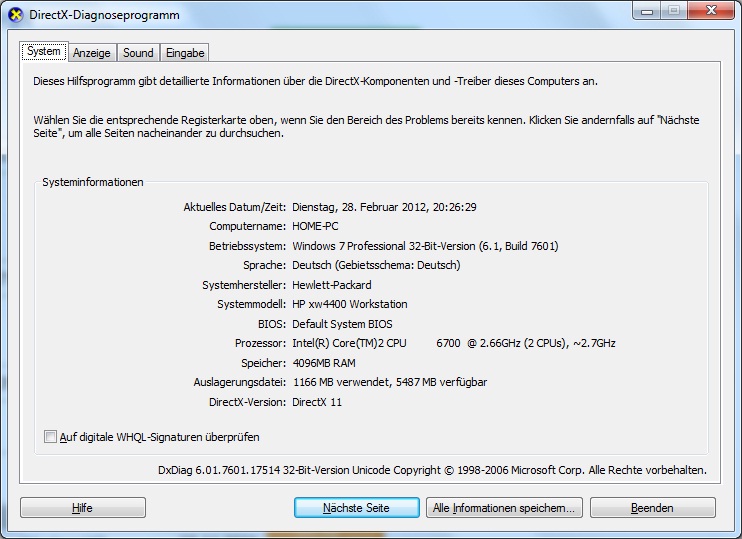742x539 pixels.
Task: Click the Hilfe button
Action: point(83,508)
